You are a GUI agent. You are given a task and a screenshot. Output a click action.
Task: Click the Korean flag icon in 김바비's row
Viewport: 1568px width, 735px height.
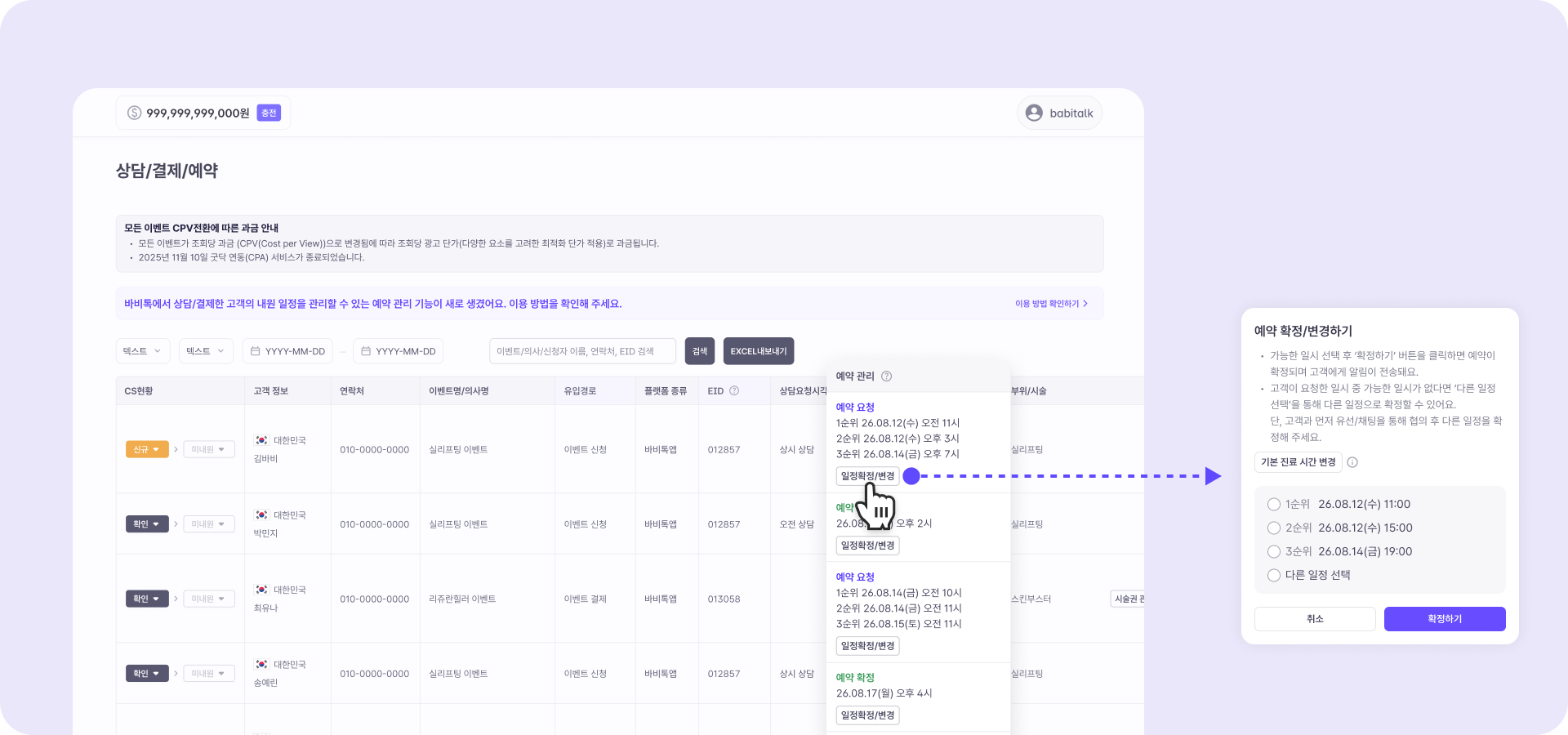(261, 440)
